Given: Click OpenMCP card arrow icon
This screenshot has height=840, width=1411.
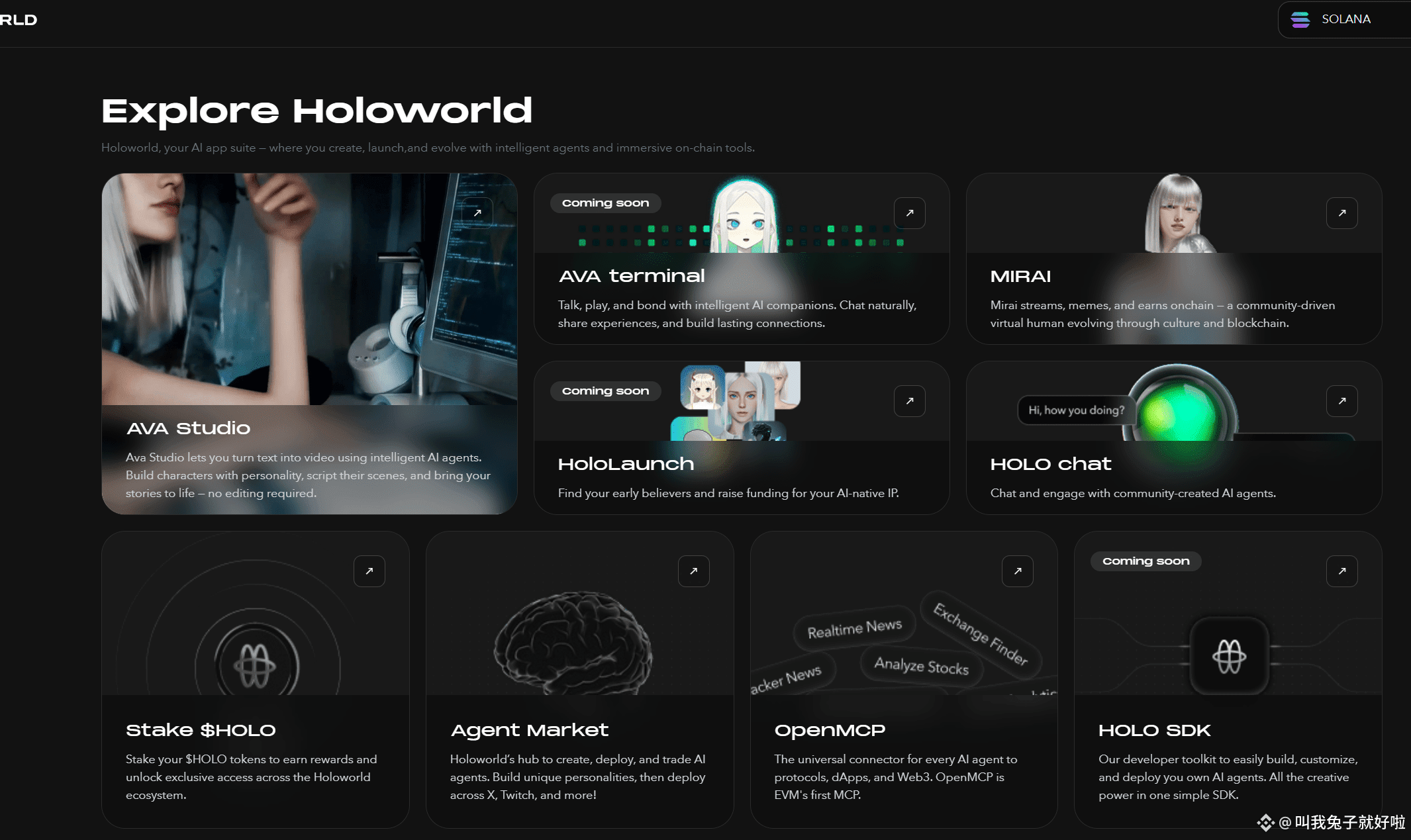Looking at the screenshot, I should [1018, 571].
